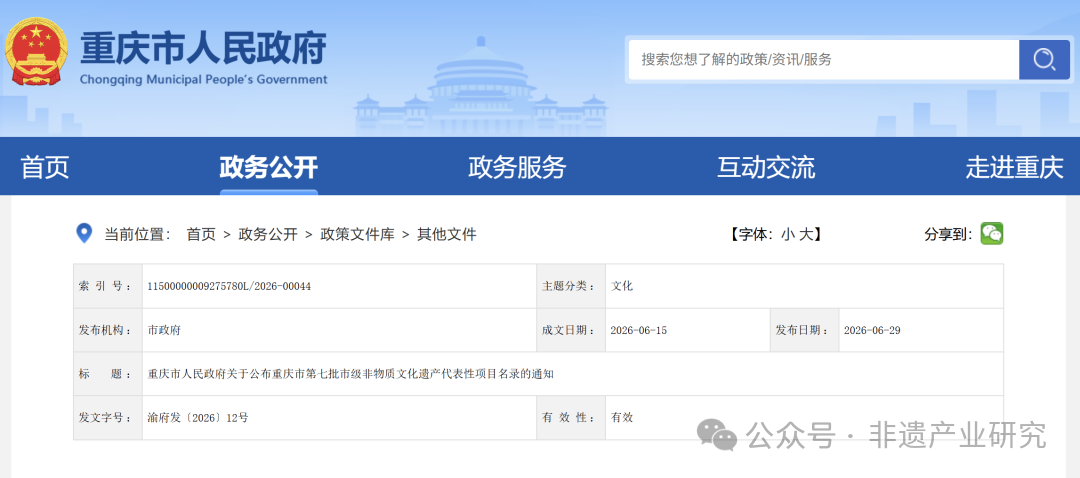Click the 索引号 label cell
This screenshot has width=1080, height=478.
point(108,286)
